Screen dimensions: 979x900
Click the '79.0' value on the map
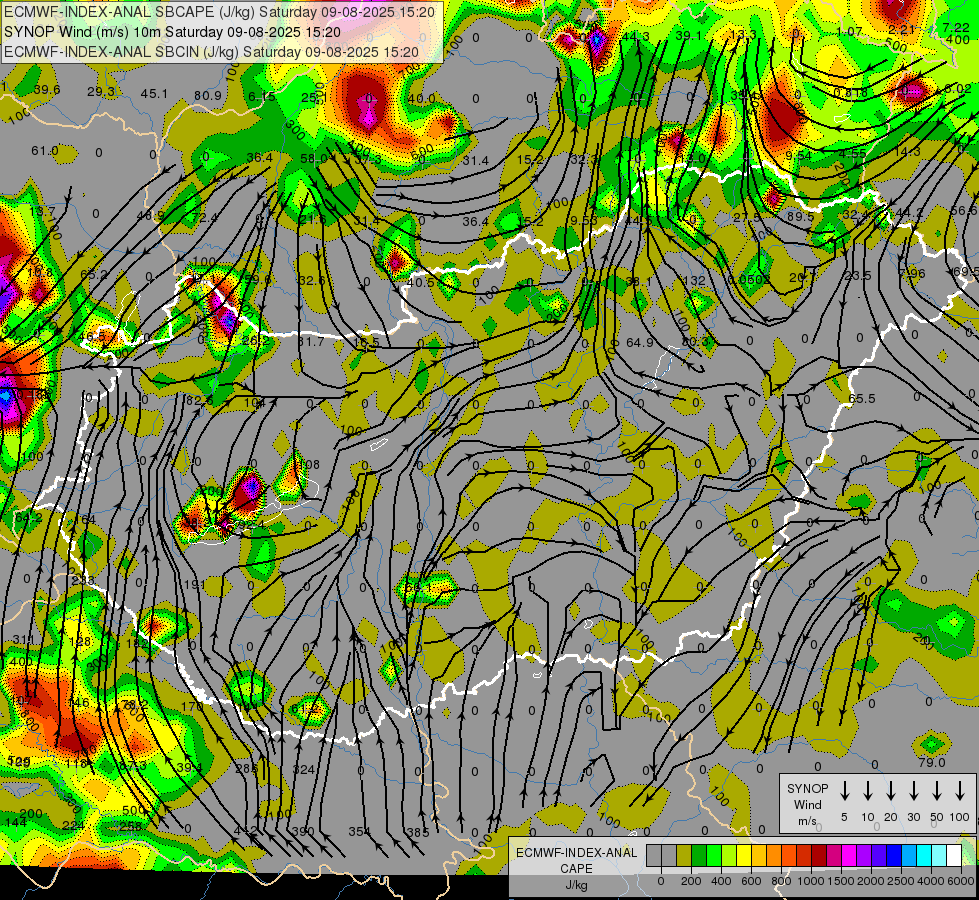click(932, 763)
